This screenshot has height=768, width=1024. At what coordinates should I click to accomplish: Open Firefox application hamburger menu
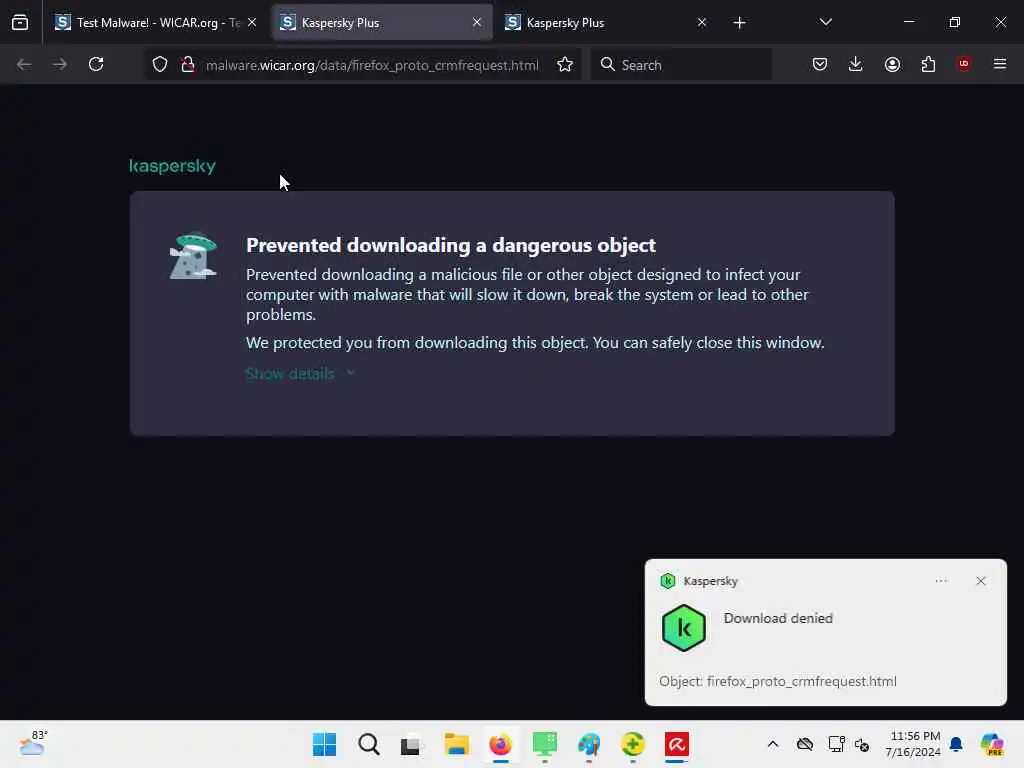tap(1000, 64)
